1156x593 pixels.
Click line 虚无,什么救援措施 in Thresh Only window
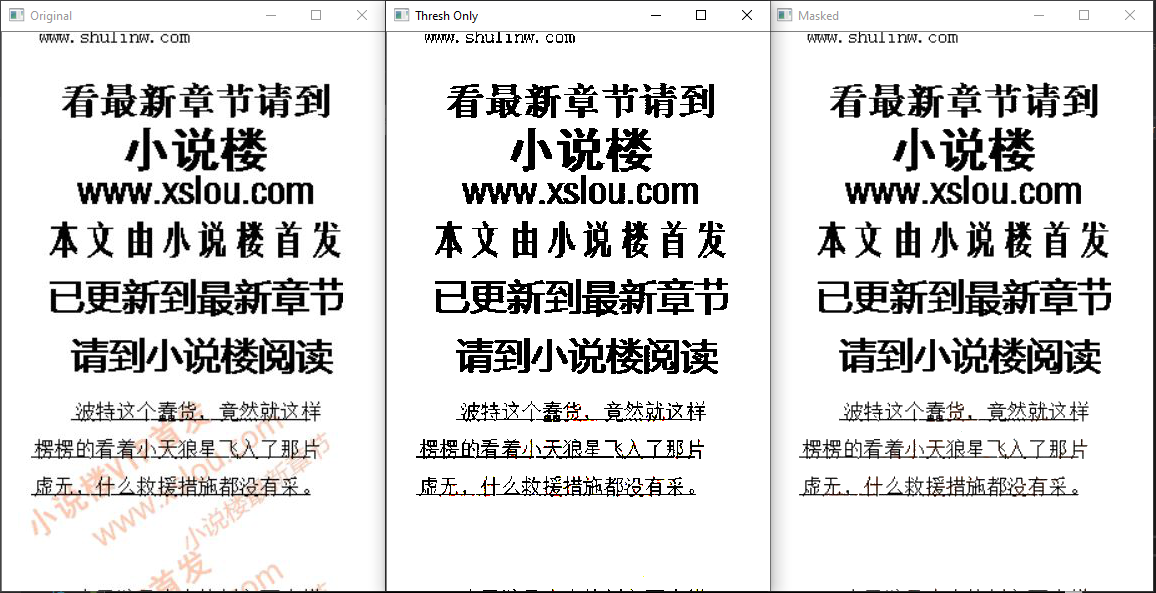tap(557, 487)
